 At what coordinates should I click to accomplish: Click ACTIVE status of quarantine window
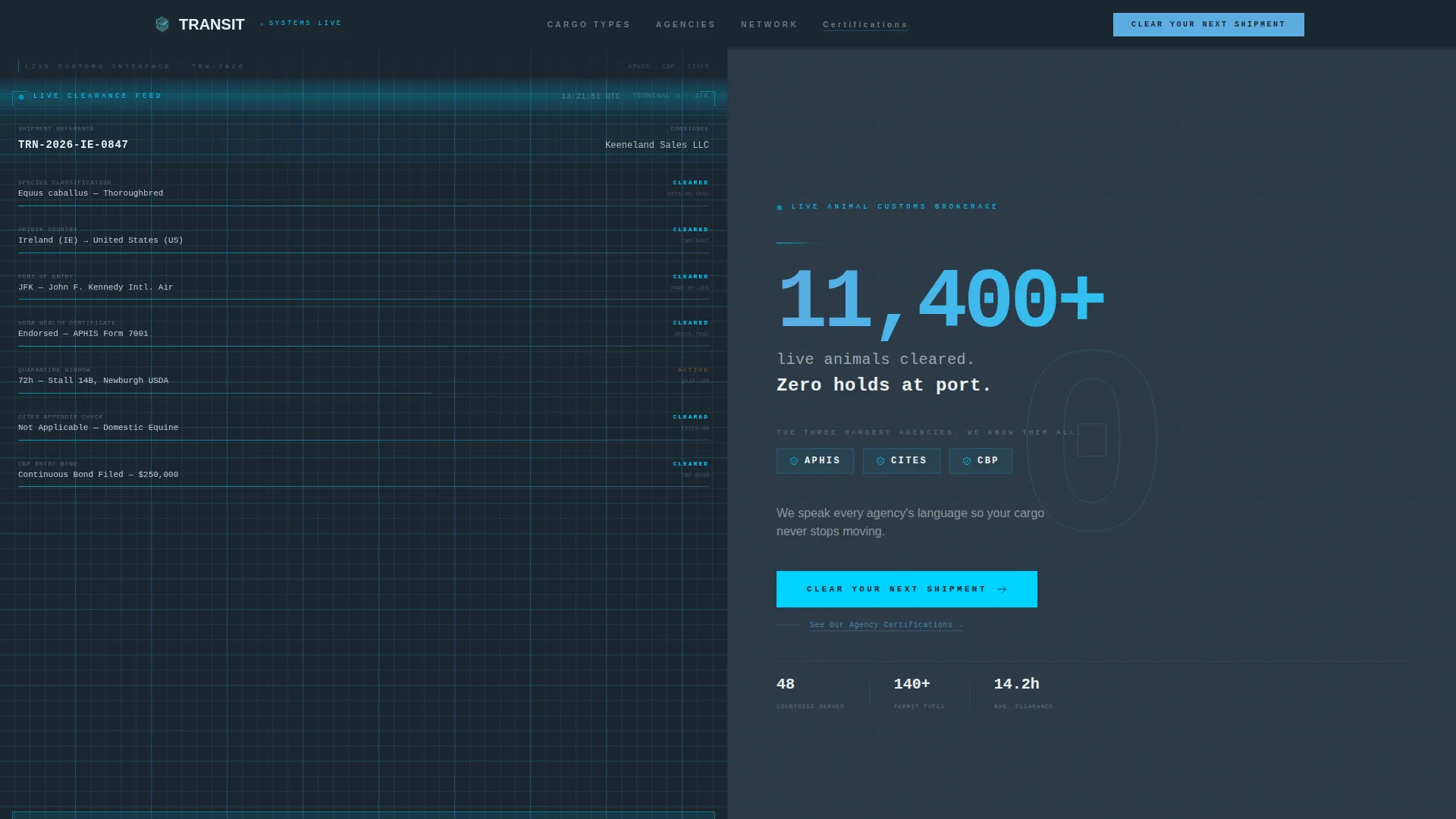[693, 370]
